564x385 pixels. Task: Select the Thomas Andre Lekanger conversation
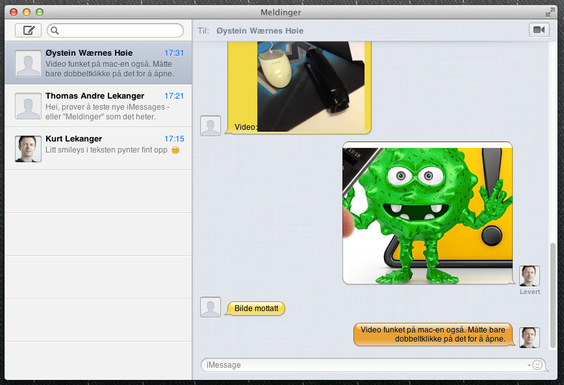tap(99, 106)
